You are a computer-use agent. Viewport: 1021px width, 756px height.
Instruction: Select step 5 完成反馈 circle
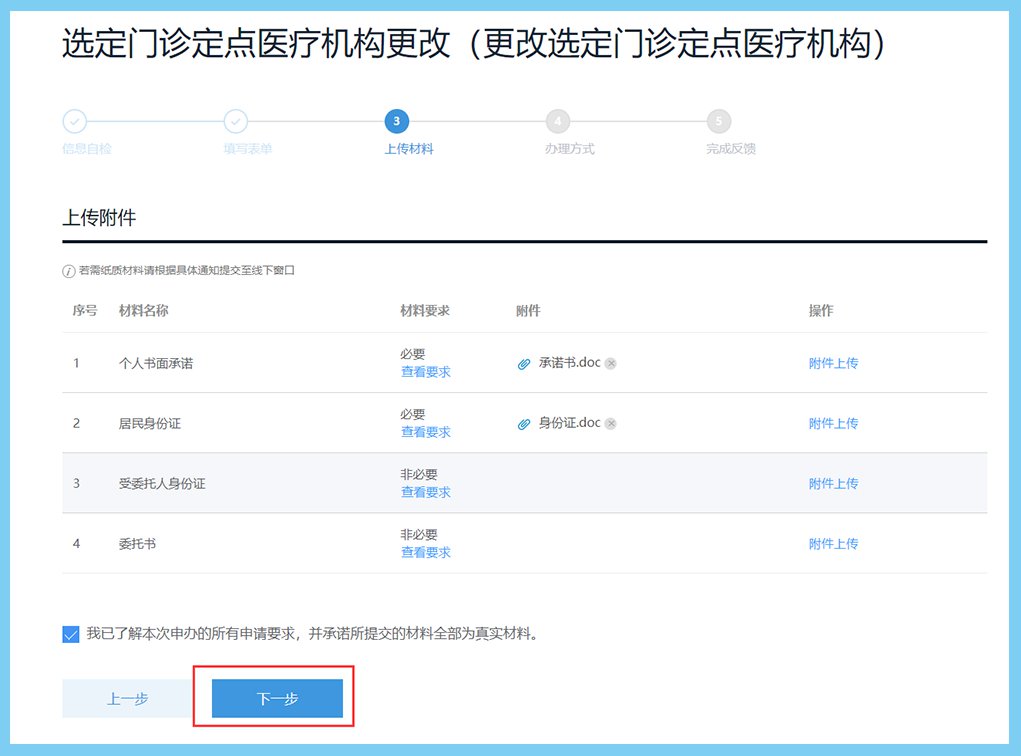719,121
